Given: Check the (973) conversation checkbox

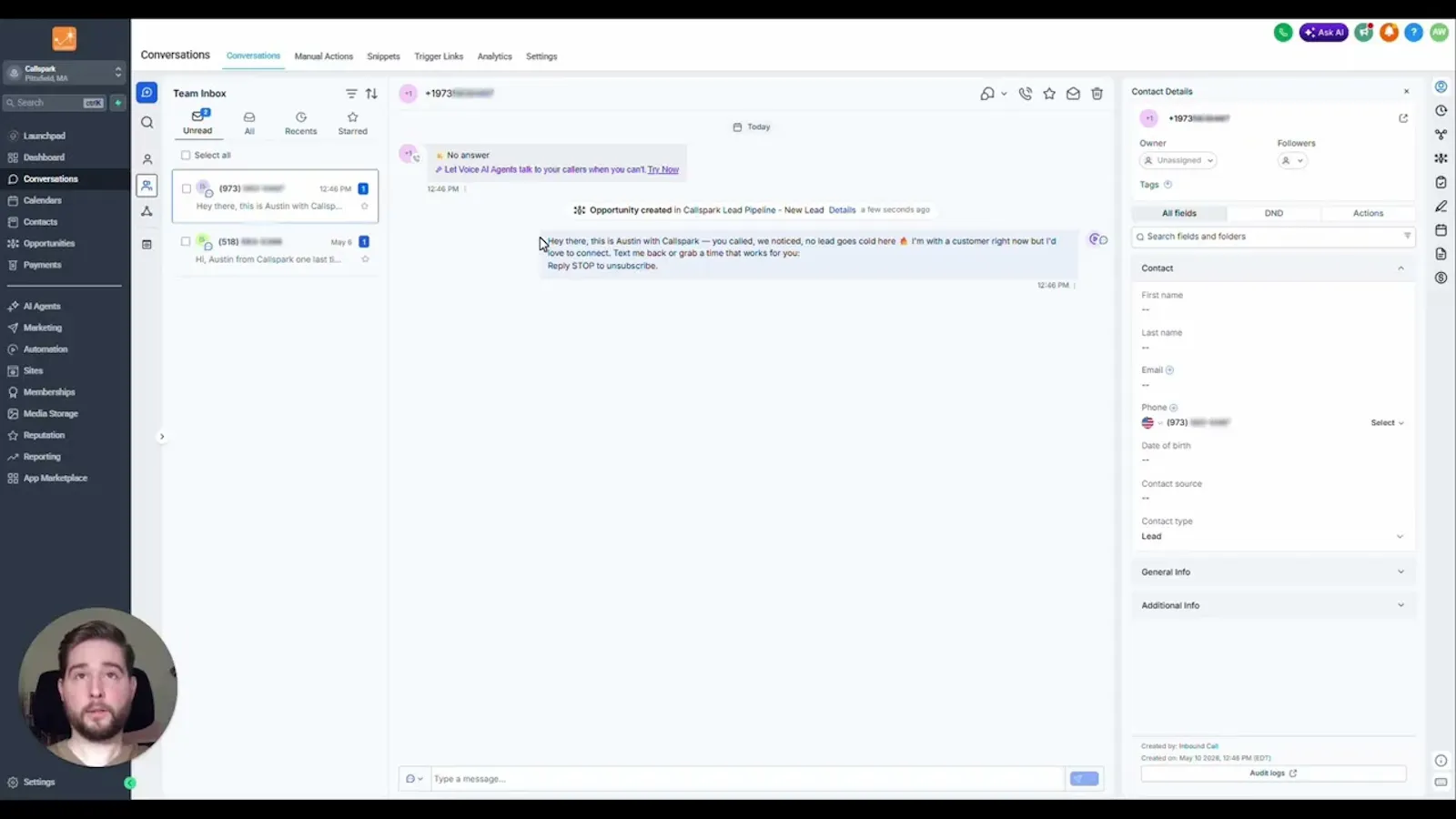Looking at the screenshot, I should pyautogui.click(x=187, y=189).
